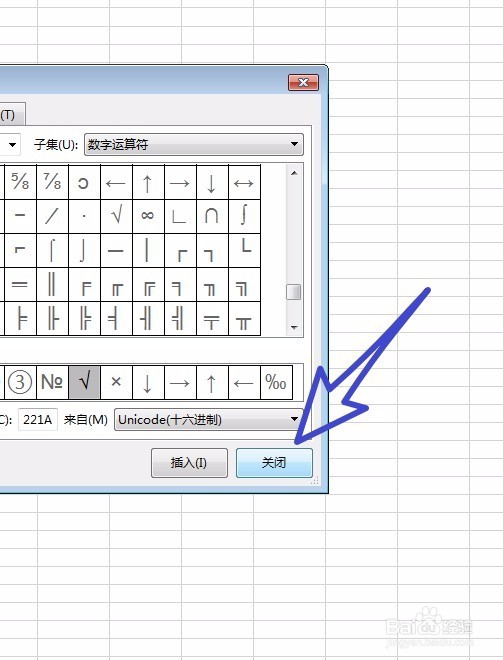The width and height of the screenshot is (503, 660).
Task: Select the single vertical box line │ symbol
Action: [x=149, y=250]
